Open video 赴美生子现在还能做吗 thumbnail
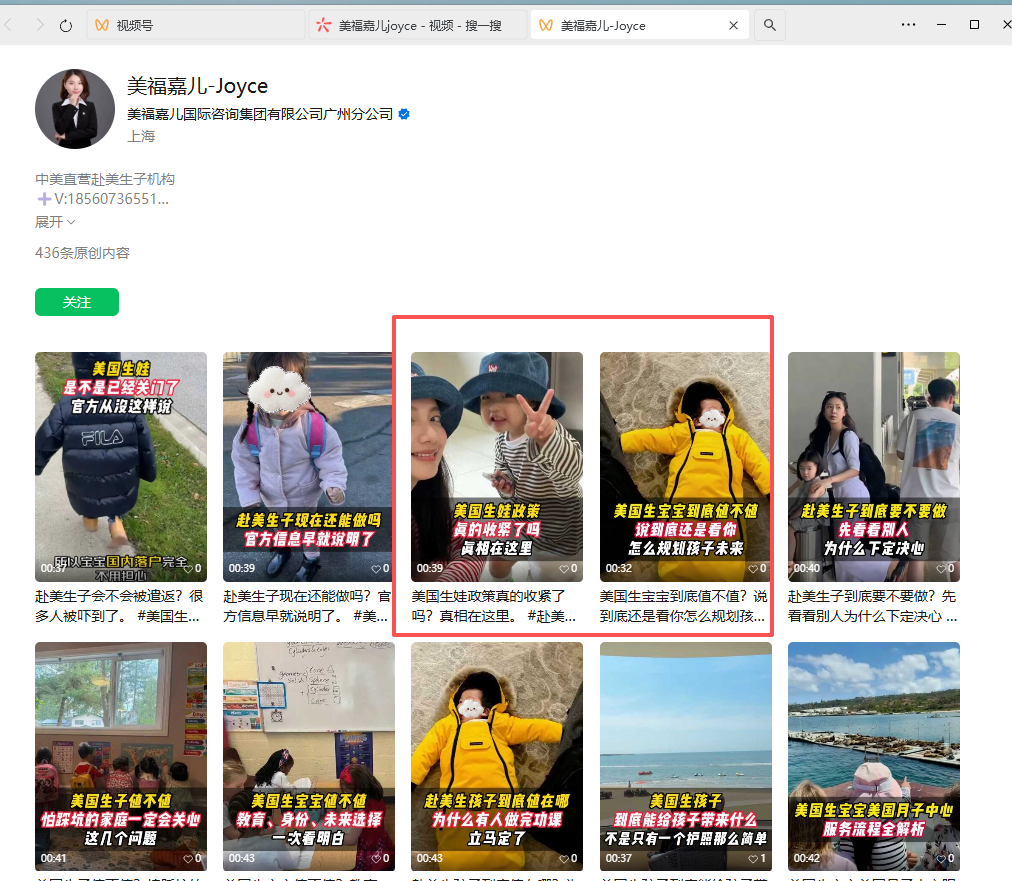The width and height of the screenshot is (1012, 881). [309, 467]
